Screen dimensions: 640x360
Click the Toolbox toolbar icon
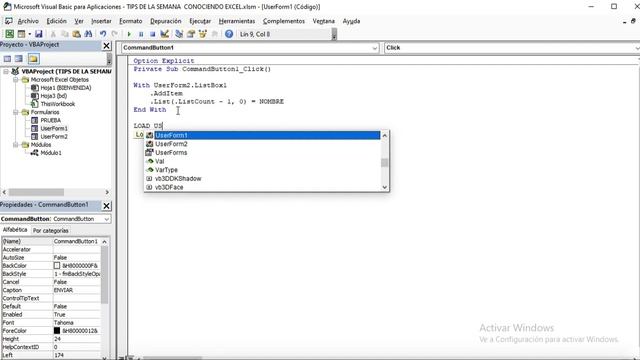(x=214, y=34)
